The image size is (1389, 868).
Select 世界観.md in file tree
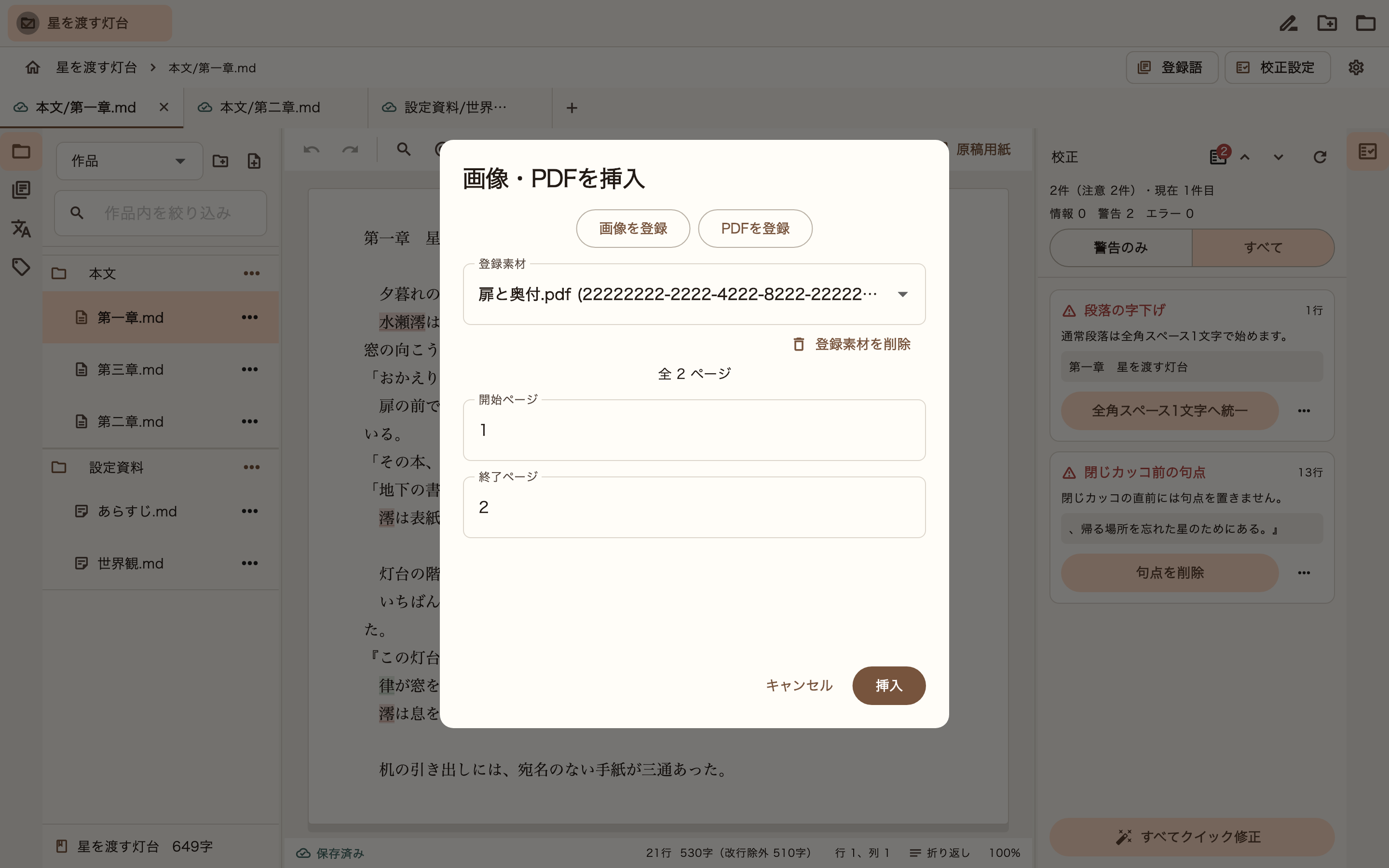[x=161, y=563]
